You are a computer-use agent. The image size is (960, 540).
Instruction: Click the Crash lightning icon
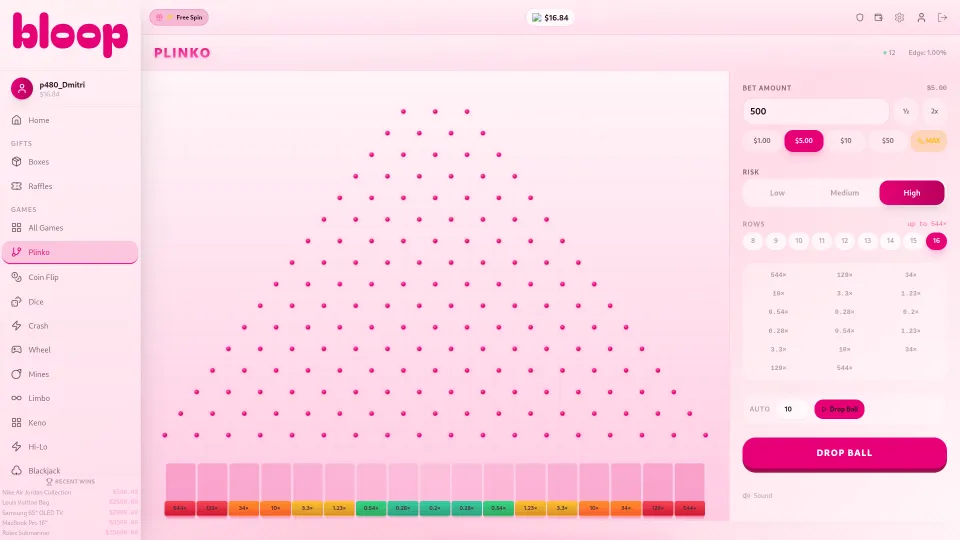click(x=17, y=326)
